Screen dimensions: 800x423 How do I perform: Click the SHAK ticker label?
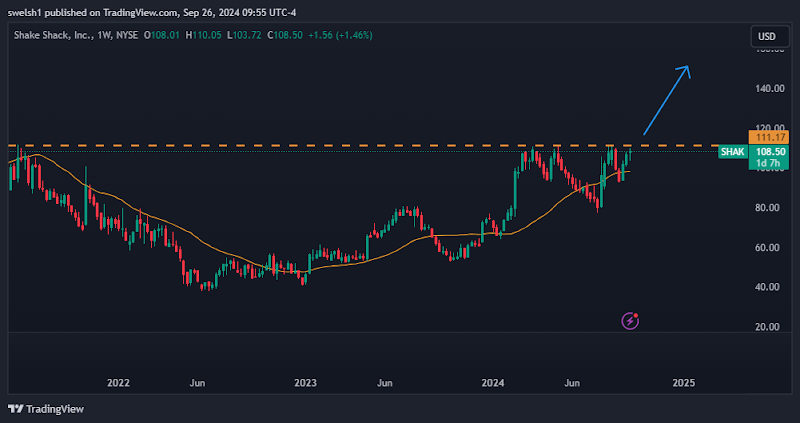733,152
